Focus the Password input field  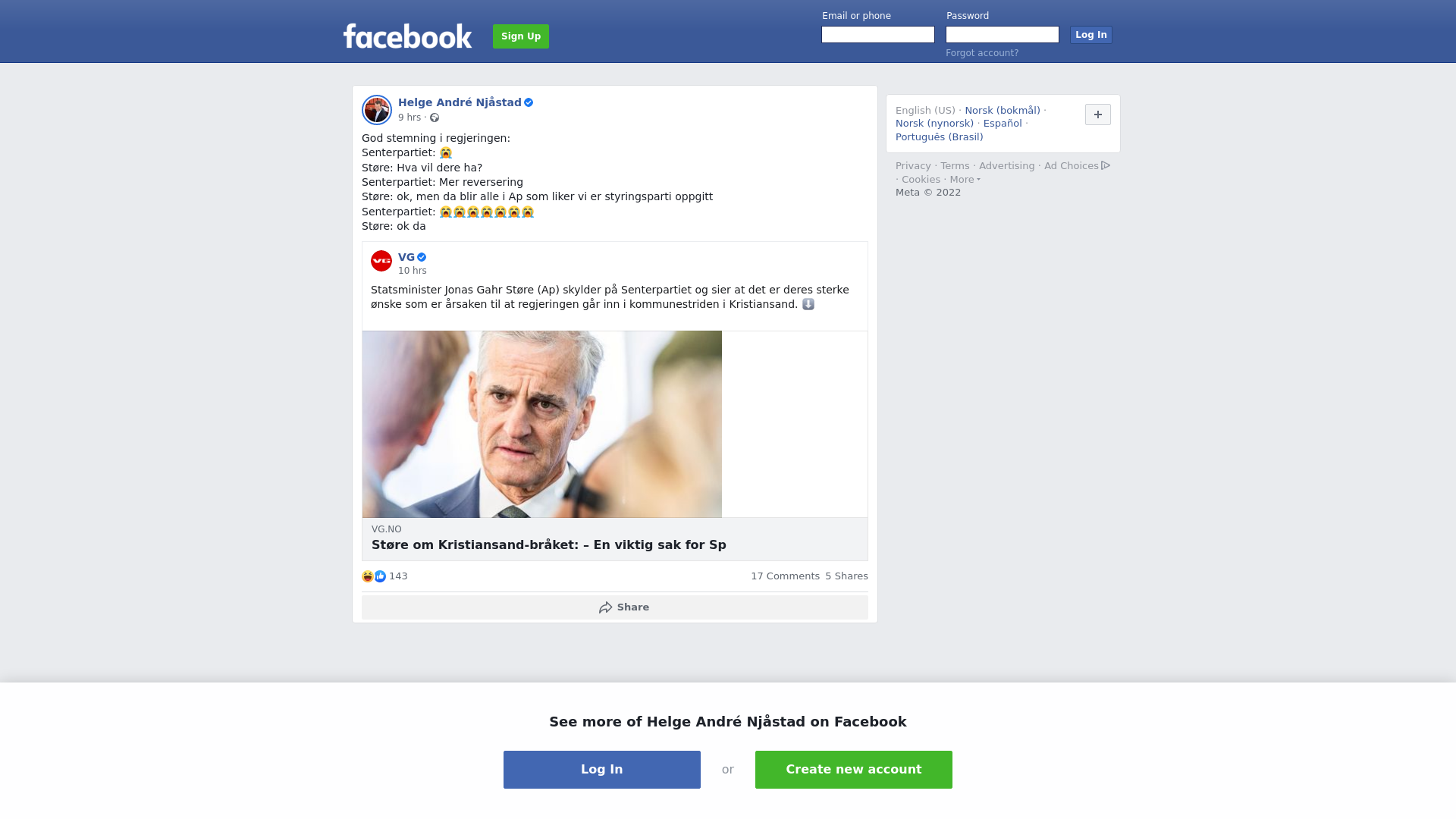tap(1003, 35)
